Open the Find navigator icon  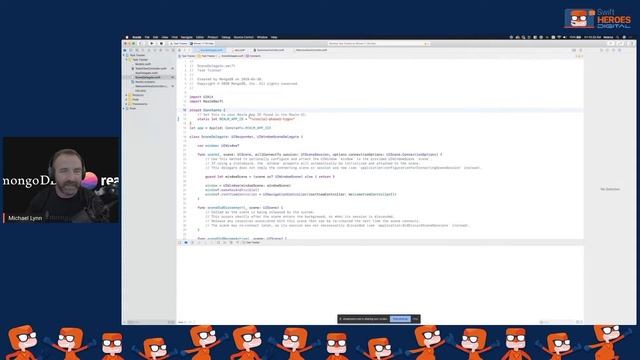coord(142,50)
